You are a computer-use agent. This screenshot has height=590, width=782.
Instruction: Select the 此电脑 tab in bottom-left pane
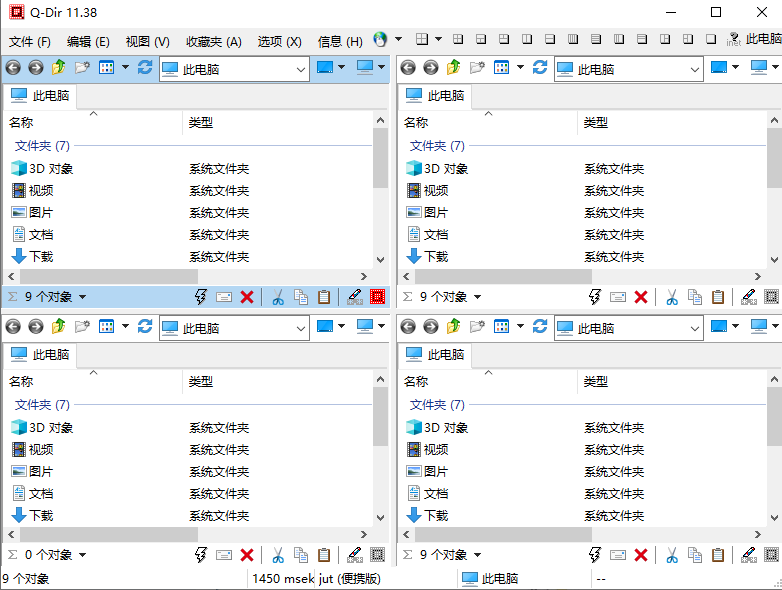pyautogui.click(x=40, y=355)
